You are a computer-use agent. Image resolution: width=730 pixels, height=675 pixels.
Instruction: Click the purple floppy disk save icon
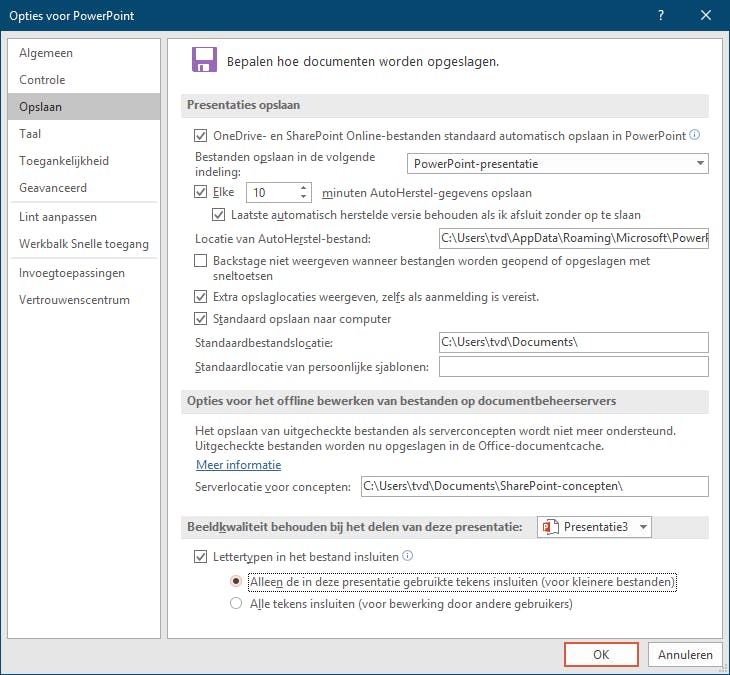point(204,60)
